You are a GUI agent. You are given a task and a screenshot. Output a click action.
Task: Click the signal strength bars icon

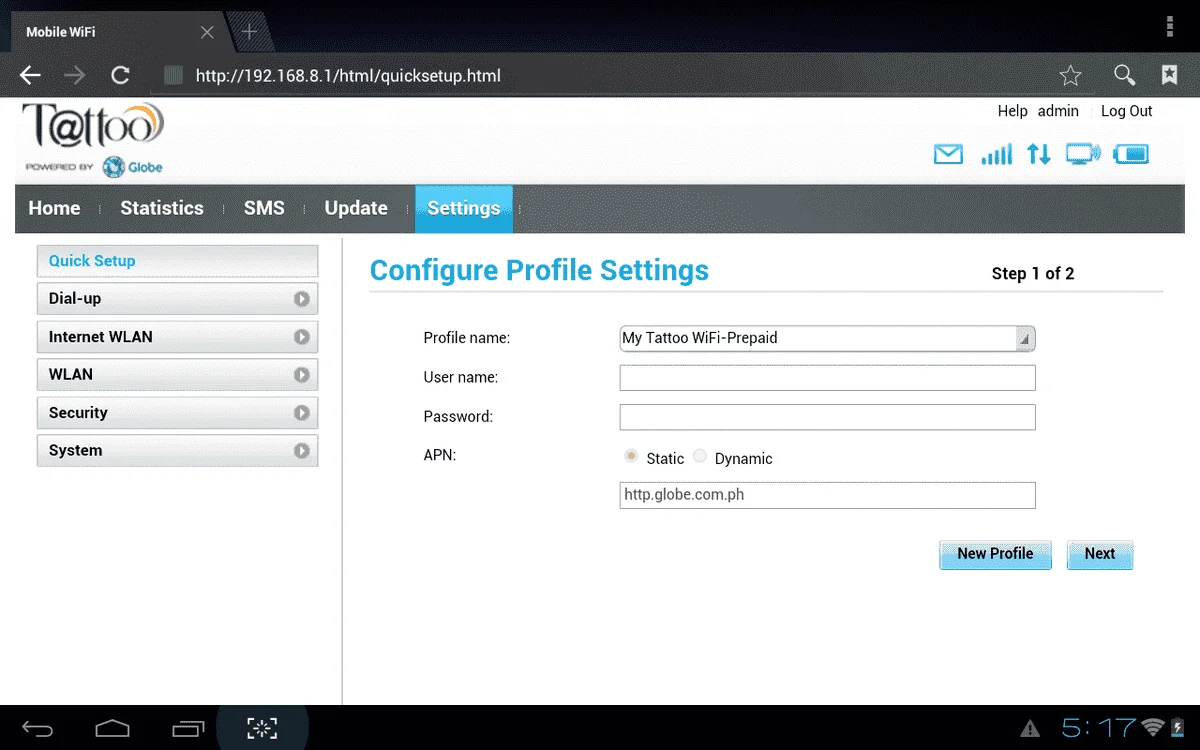(x=997, y=154)
